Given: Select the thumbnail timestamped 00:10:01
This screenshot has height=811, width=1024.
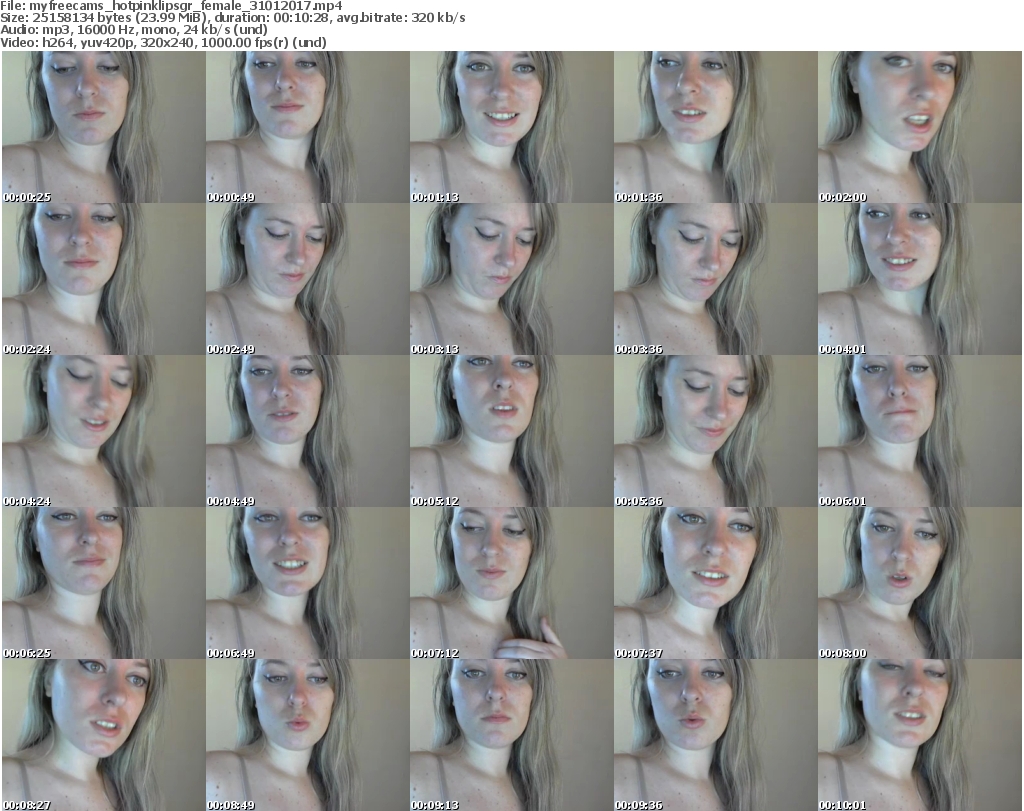Looking at the screenshot, I should click(x=920, y=735).
